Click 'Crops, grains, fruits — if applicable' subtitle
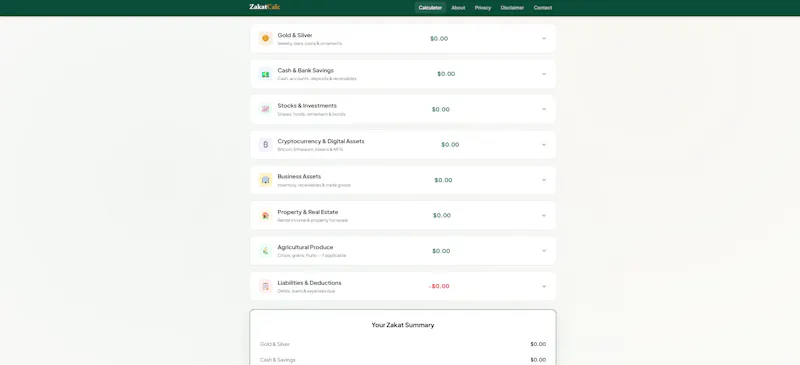This screenshot has height=365, width=800. pos(312,256)
